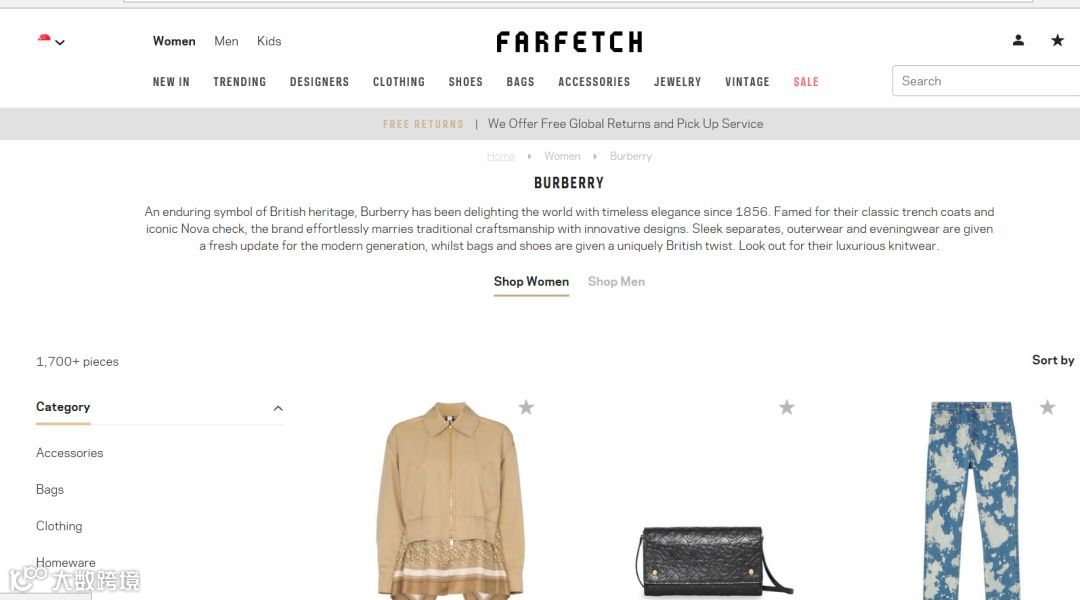Open the account profile icon

[1018, 41]
